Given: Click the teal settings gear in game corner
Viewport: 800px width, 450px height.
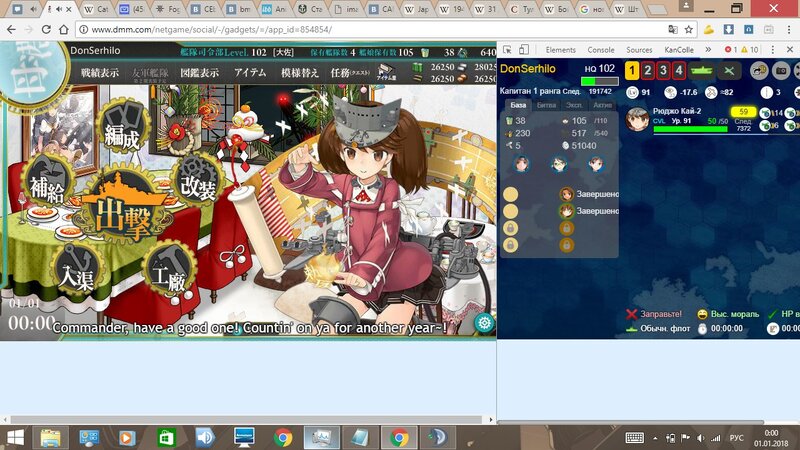Looking at the screenshot, I should tap(485, 323).
